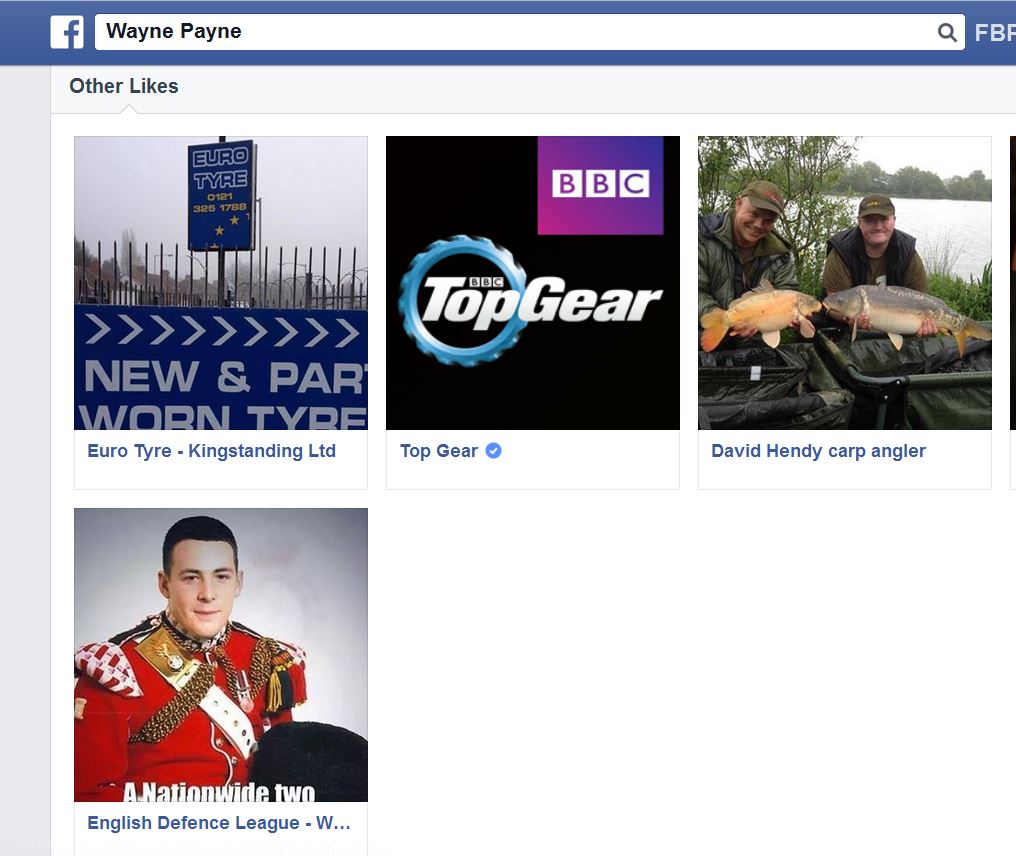Viewport: 1016px width, 856px height.
Task: Open the 'Top Gear' page name link
Action: tap(439, 451)
